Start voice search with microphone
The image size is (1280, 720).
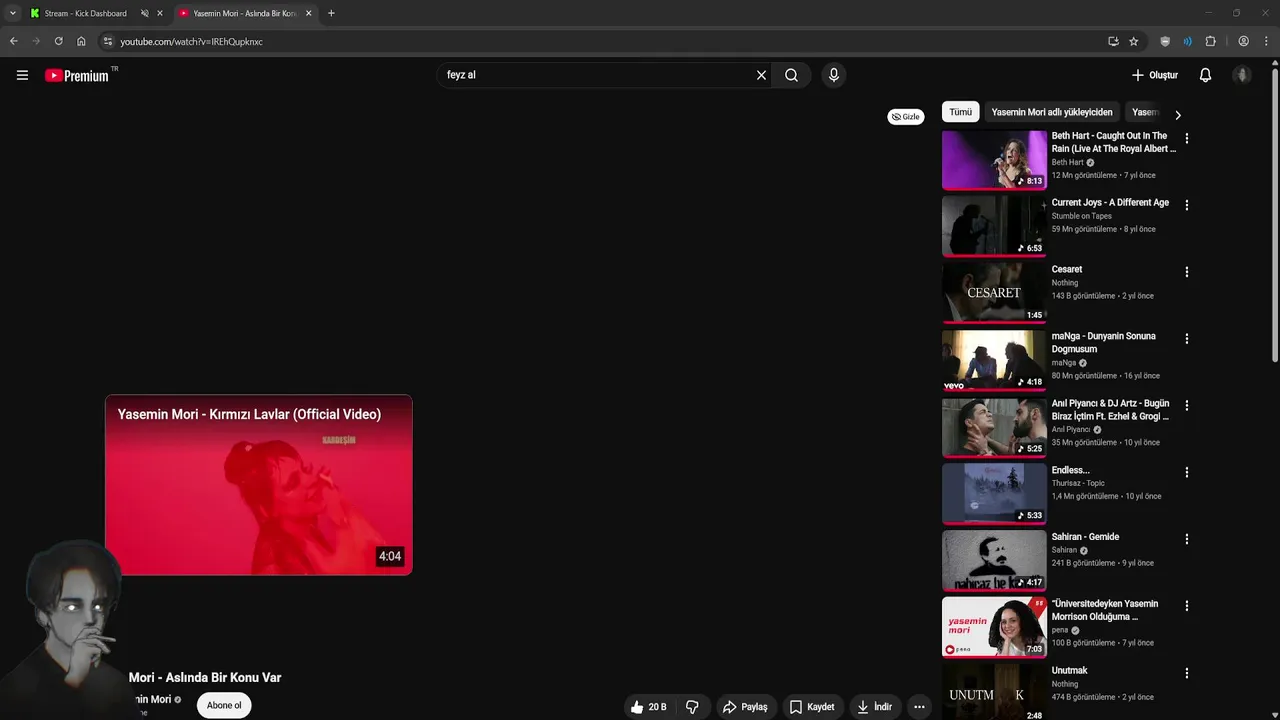tap(833, 75)
